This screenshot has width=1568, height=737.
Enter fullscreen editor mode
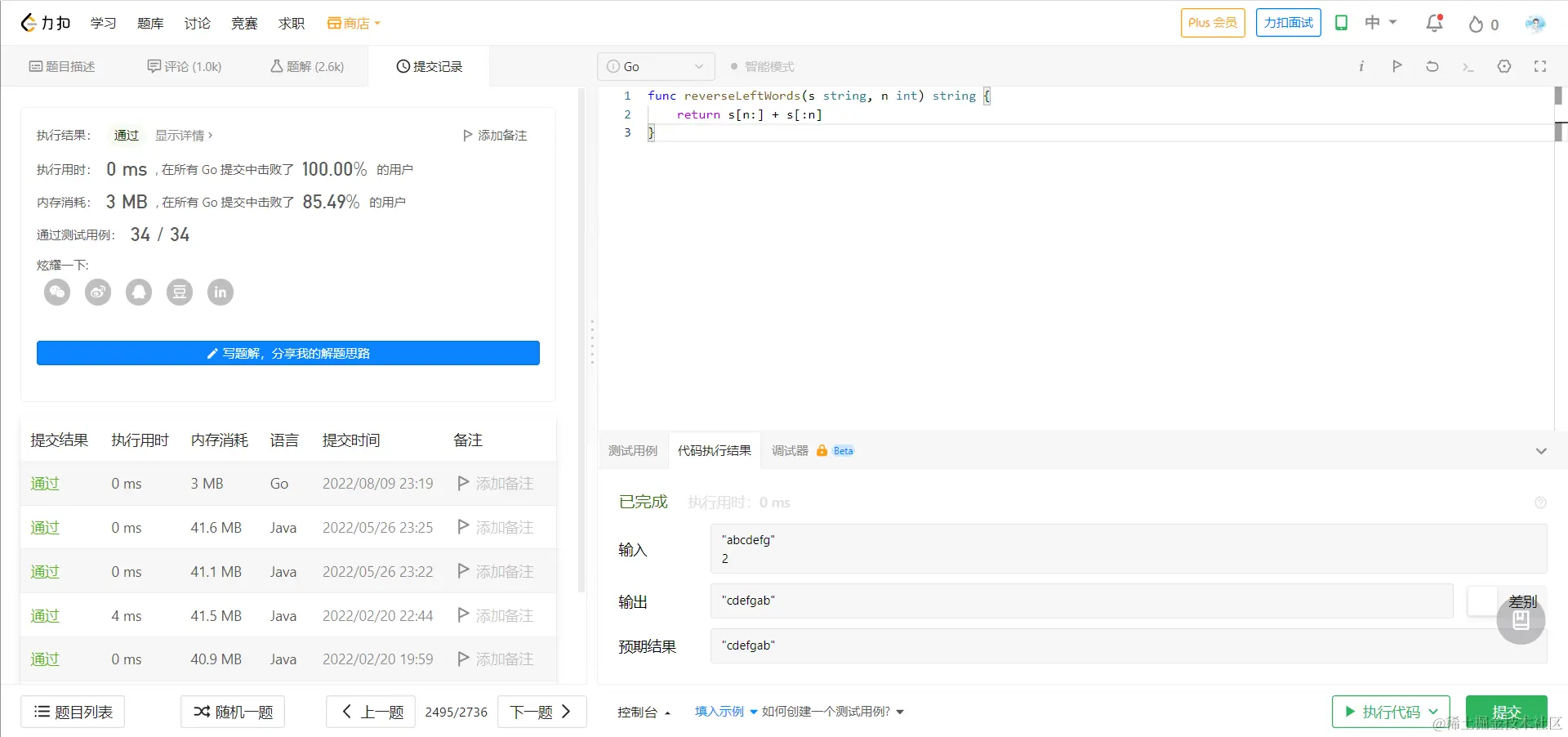point(1540,66)
